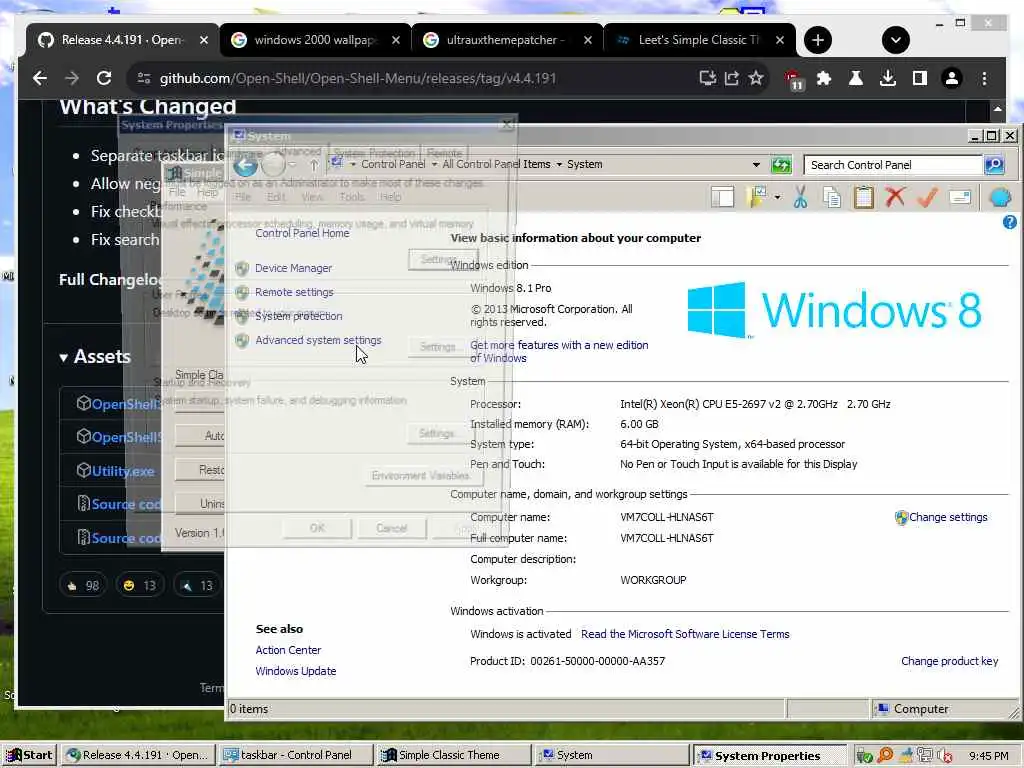The width and height of the screenshot is (1024, 768).
Task: Open dropdown arrow after All Control Panel Items
Action: [559, 165]
